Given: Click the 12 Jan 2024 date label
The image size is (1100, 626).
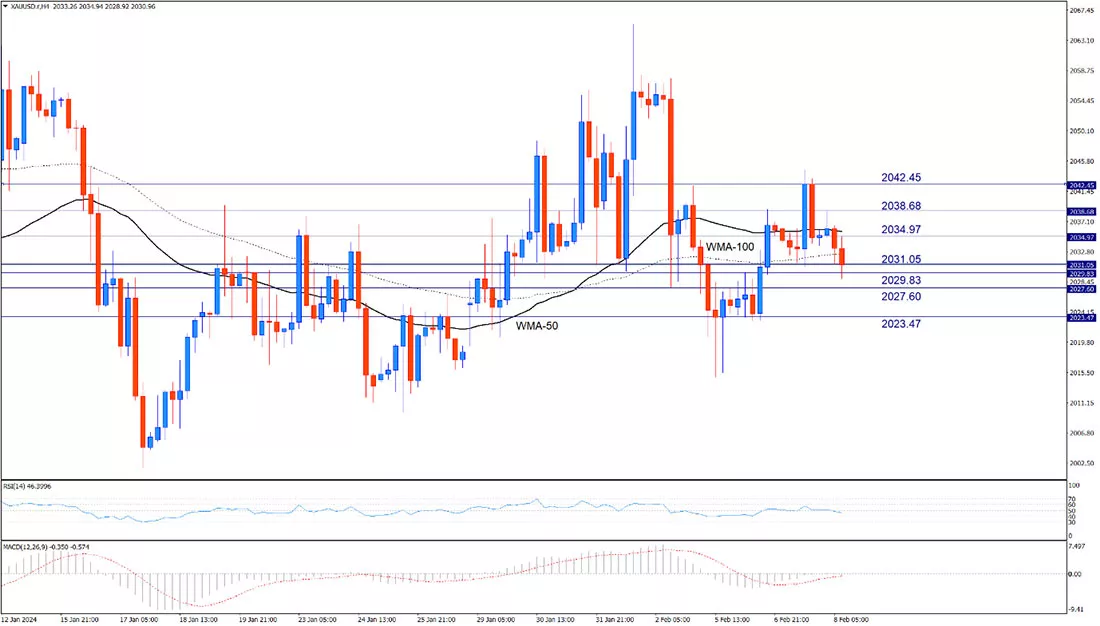Looking at the screenshot, I should (x=20, y=620).
